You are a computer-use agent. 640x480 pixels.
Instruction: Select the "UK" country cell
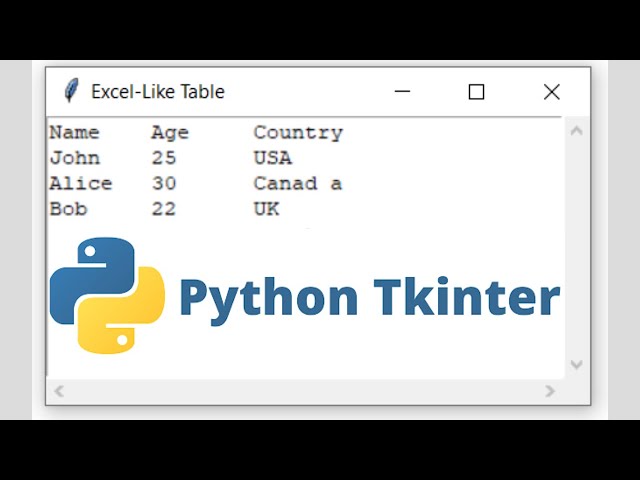point(266,209)
